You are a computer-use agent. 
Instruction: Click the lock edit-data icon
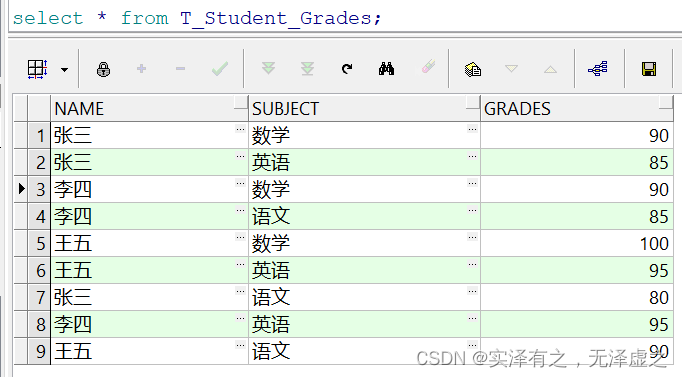tap(103, 69)
